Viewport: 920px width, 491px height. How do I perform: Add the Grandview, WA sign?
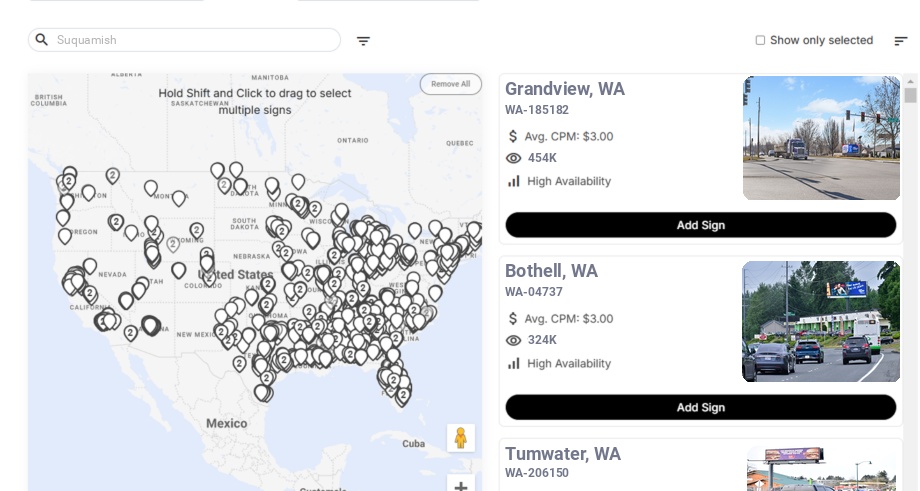[x=700, y=225]
